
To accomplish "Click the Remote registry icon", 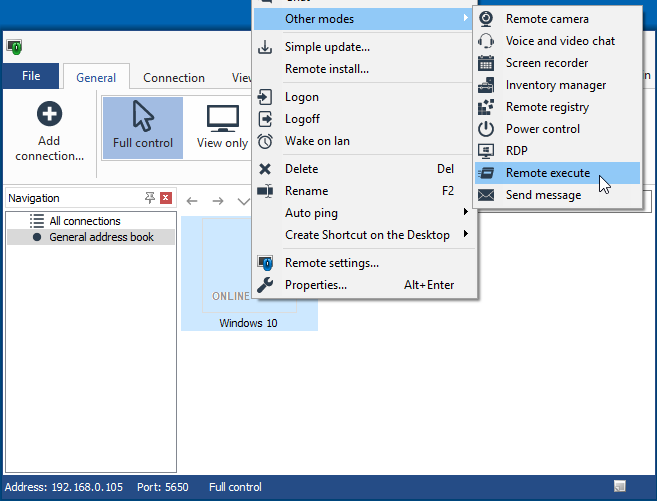I will 486,107.
